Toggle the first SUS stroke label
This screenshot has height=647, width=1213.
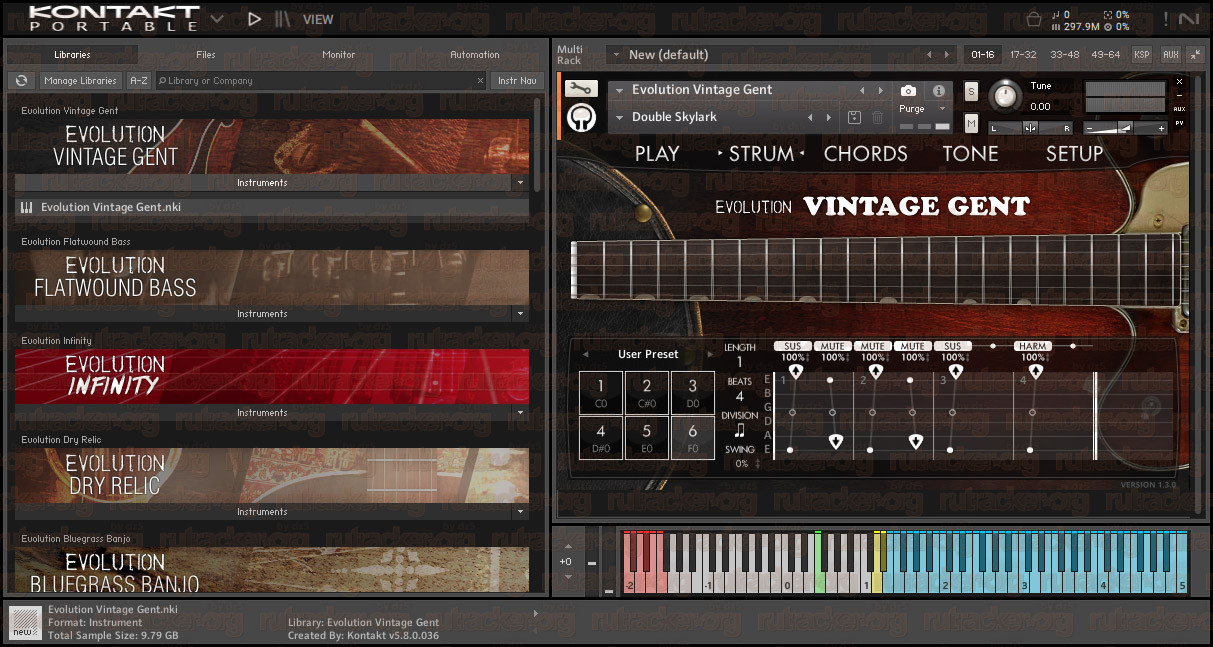tap(793, 346)
